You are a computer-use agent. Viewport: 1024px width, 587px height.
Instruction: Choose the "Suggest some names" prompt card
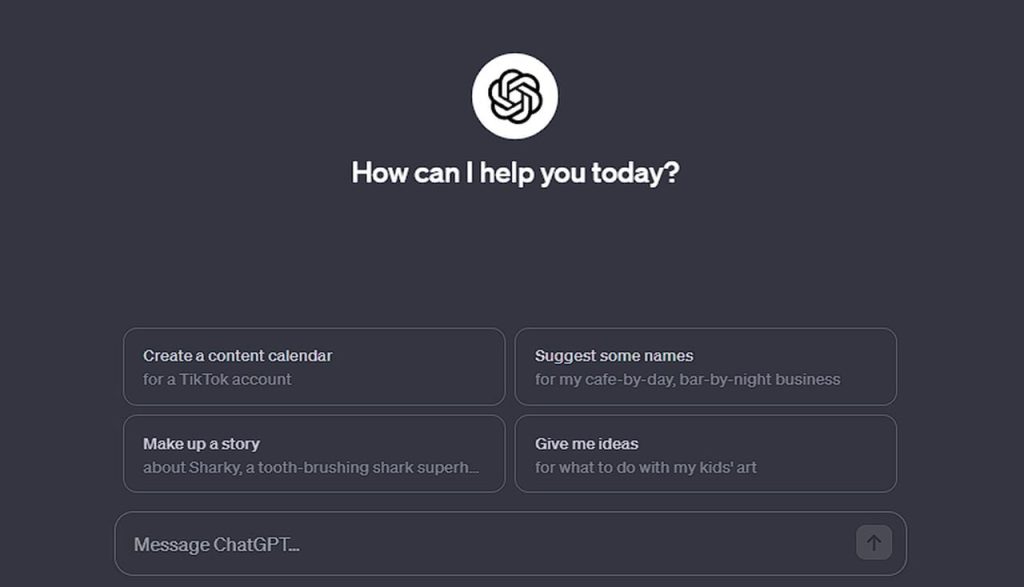tap(705, 367)
